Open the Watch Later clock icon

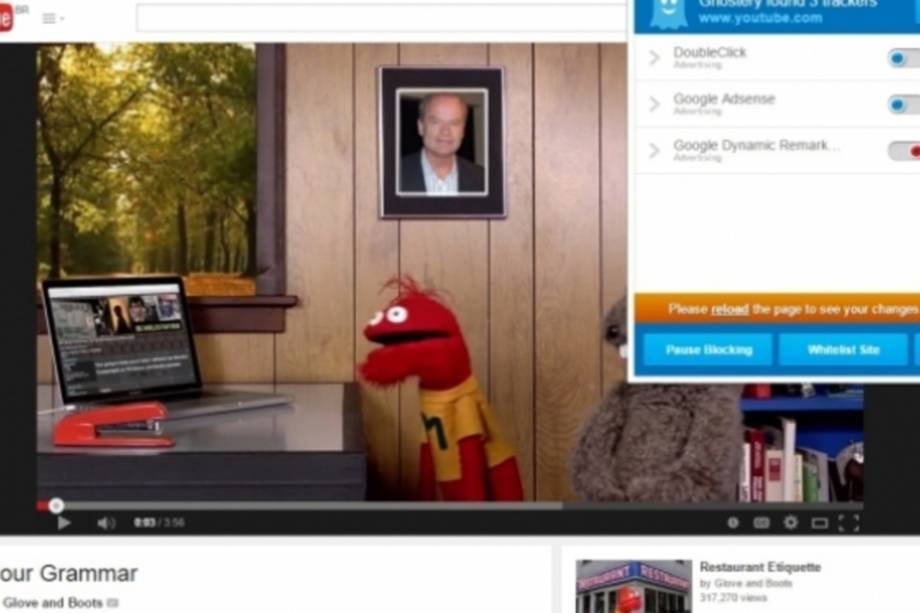(x=733, y=522)
